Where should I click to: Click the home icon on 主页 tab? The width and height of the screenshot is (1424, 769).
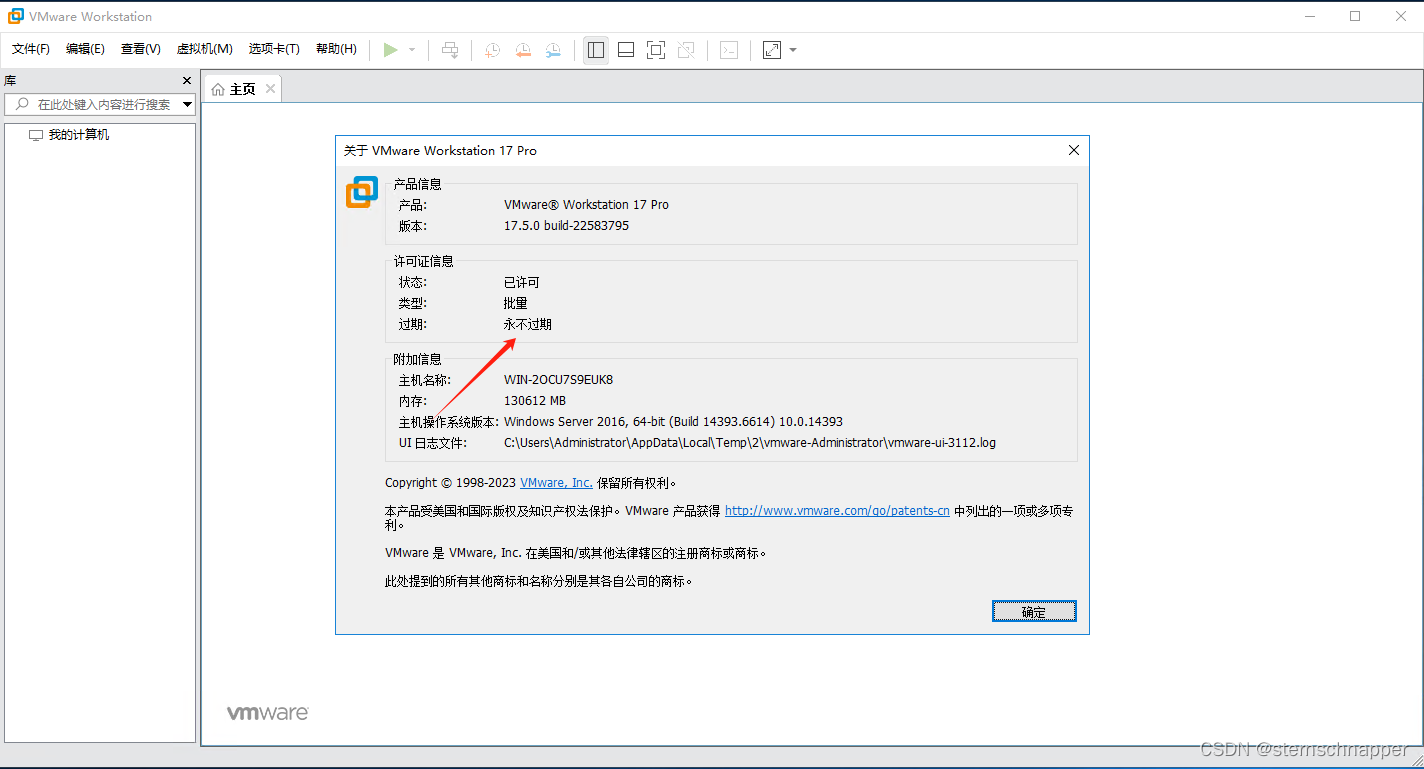tap(218, 89)
